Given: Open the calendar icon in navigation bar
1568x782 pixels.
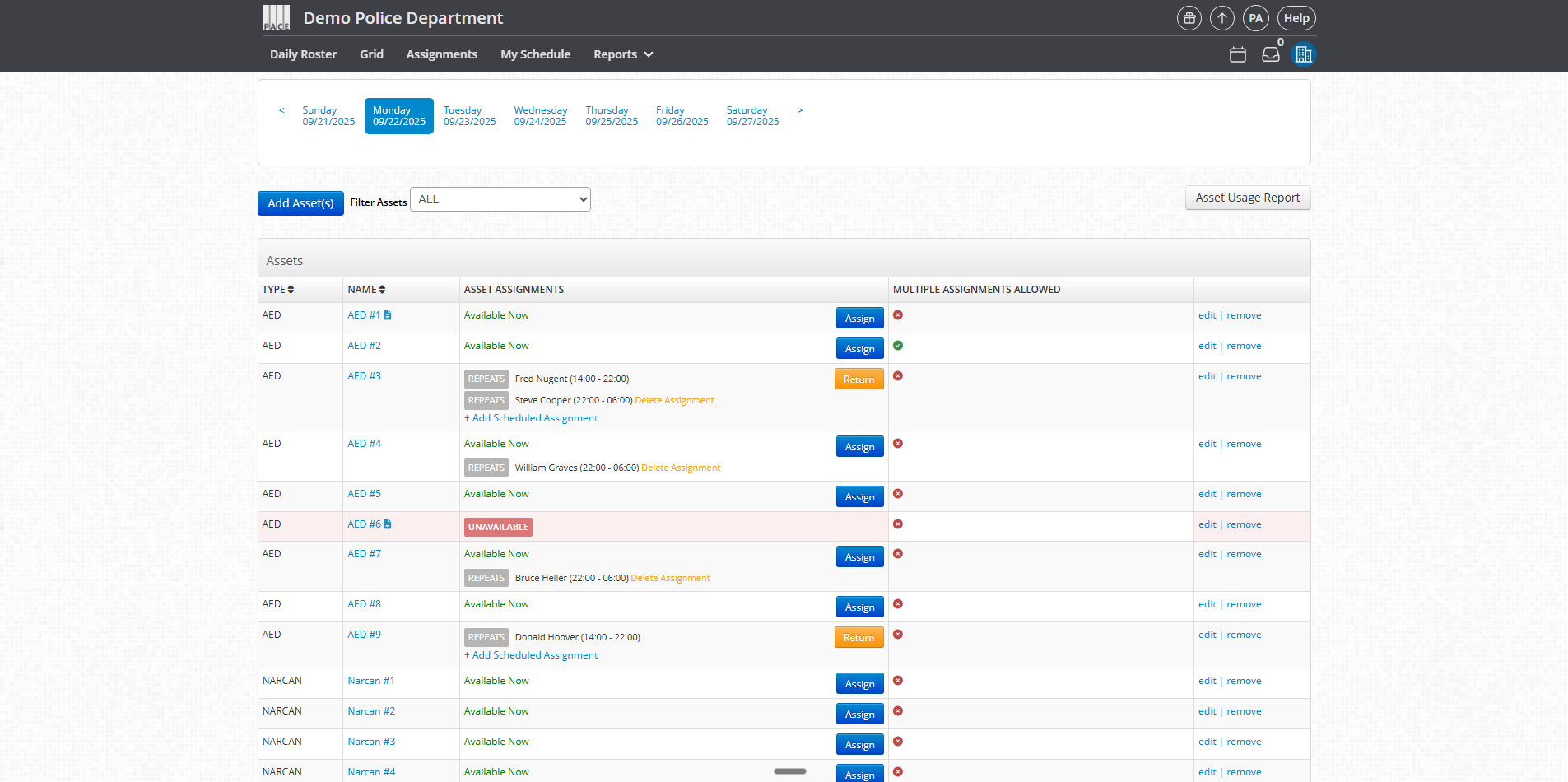Looking at the screenshot, I should [x=1237, y=54].
